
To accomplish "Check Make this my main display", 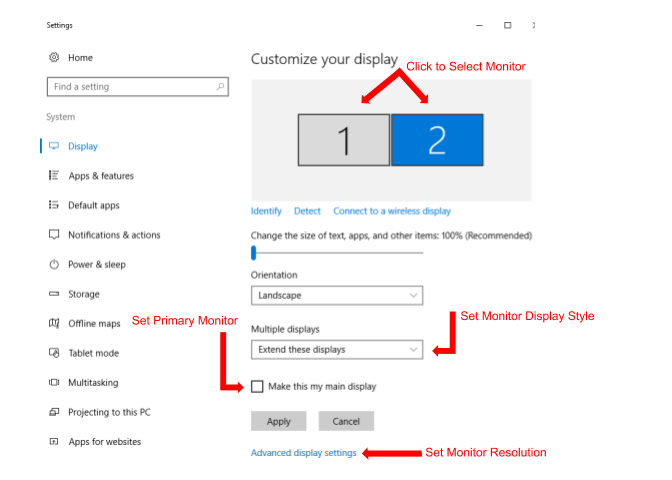I will tap(258, 386).
